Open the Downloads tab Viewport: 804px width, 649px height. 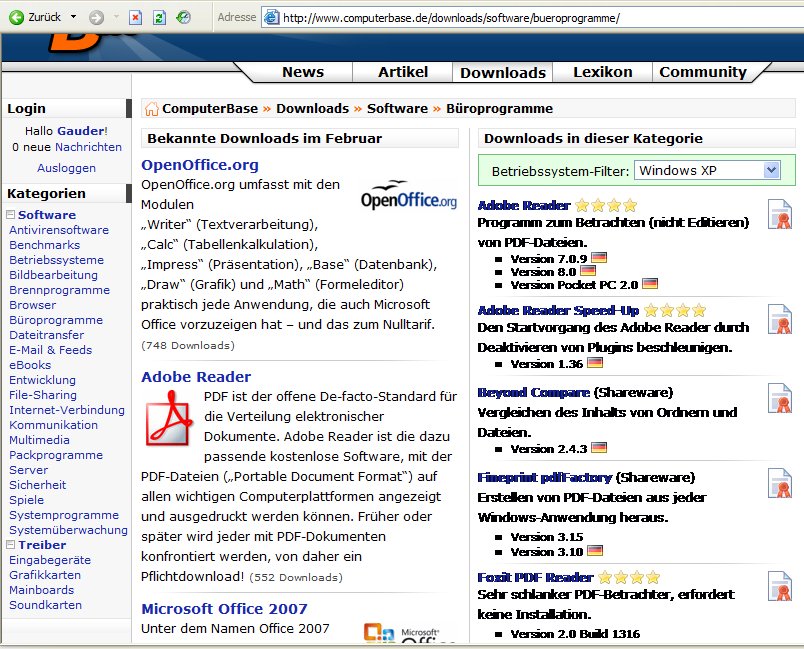[503, 72]
